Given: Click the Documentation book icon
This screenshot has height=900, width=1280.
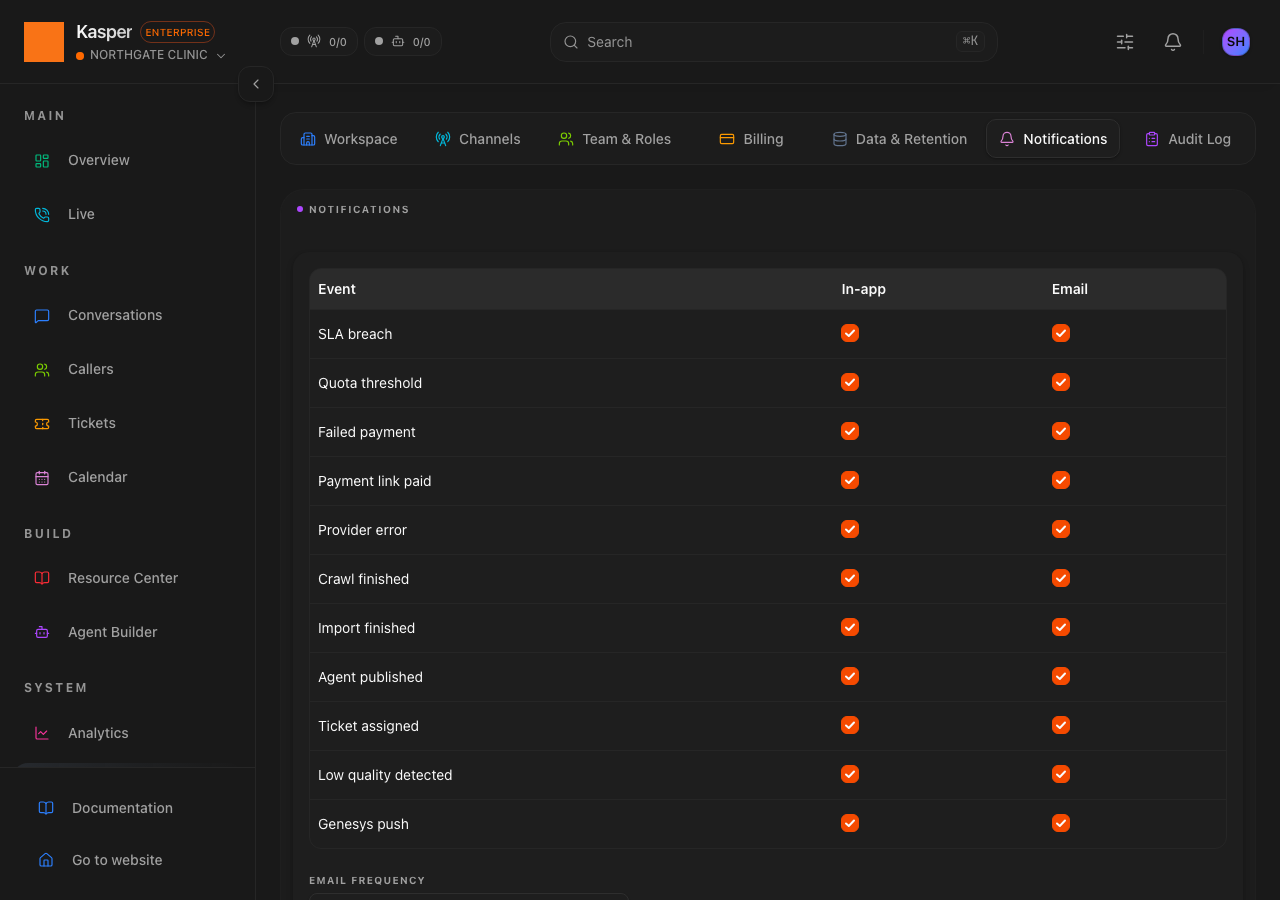Looking at the screenshot, I should pos(46,808).
